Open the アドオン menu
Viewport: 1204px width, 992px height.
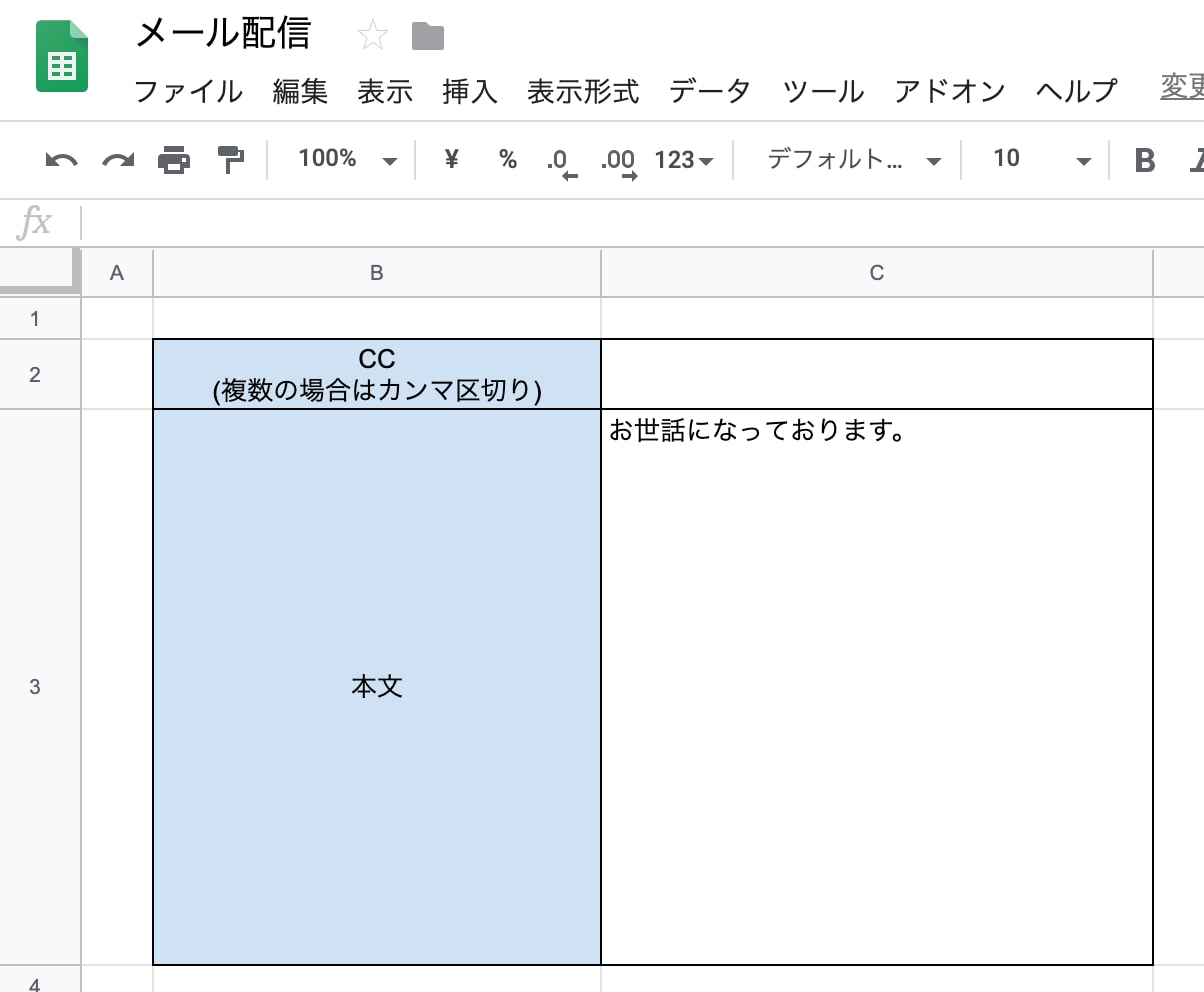point(950,92)
